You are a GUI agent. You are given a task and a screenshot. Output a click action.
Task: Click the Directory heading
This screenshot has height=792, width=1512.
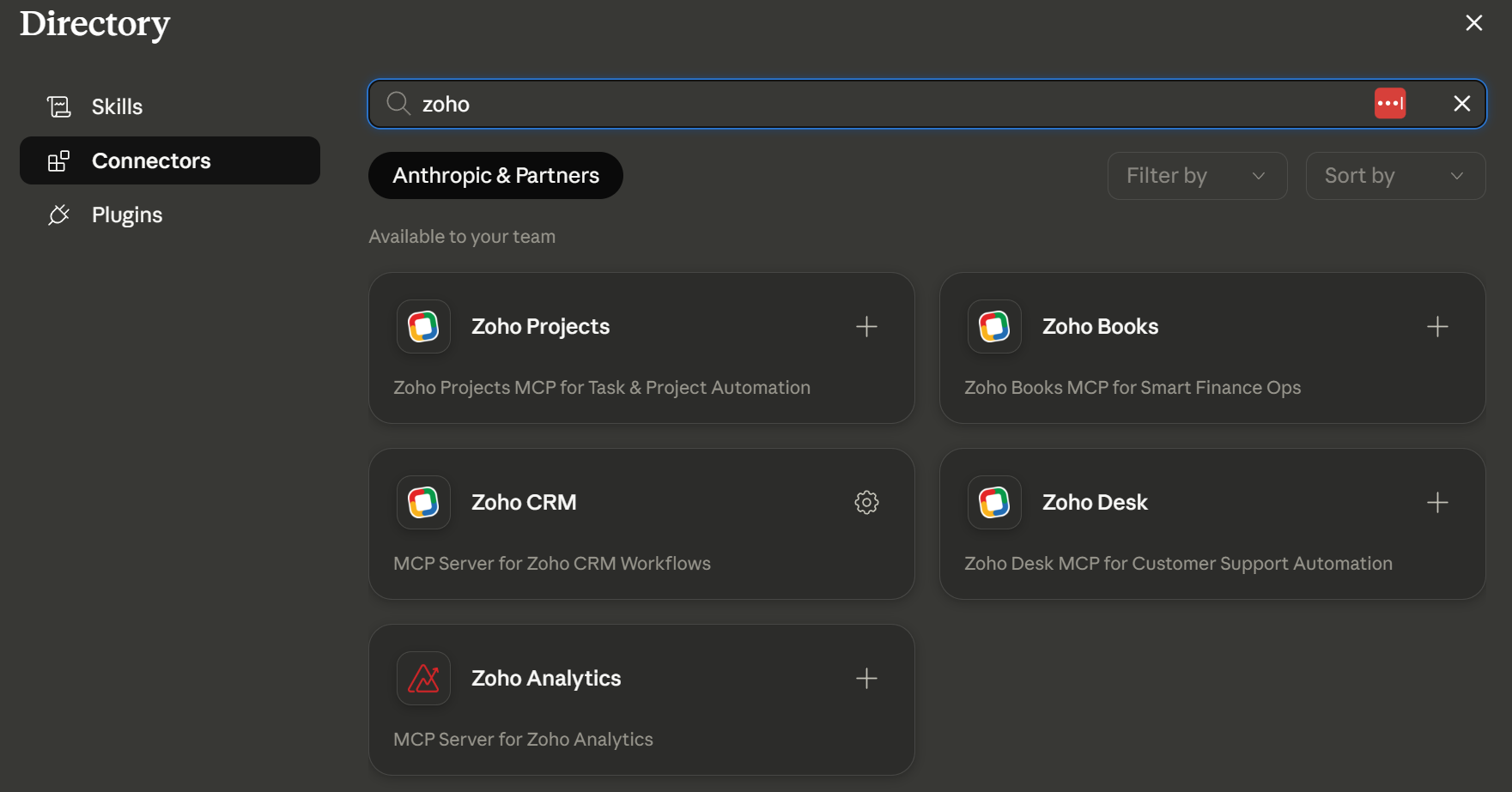point(95,24)
